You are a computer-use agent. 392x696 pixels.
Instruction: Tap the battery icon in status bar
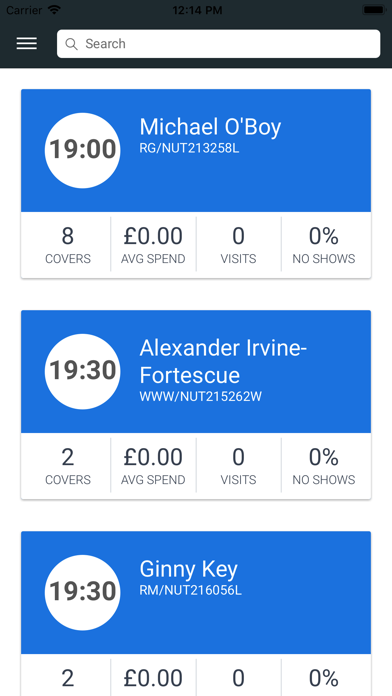[374, 10]
